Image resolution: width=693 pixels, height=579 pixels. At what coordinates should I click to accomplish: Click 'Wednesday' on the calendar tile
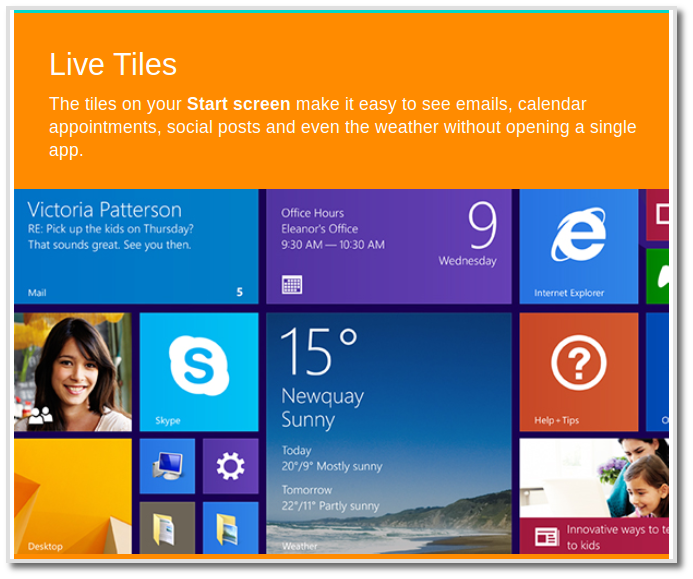coord(468,261)
